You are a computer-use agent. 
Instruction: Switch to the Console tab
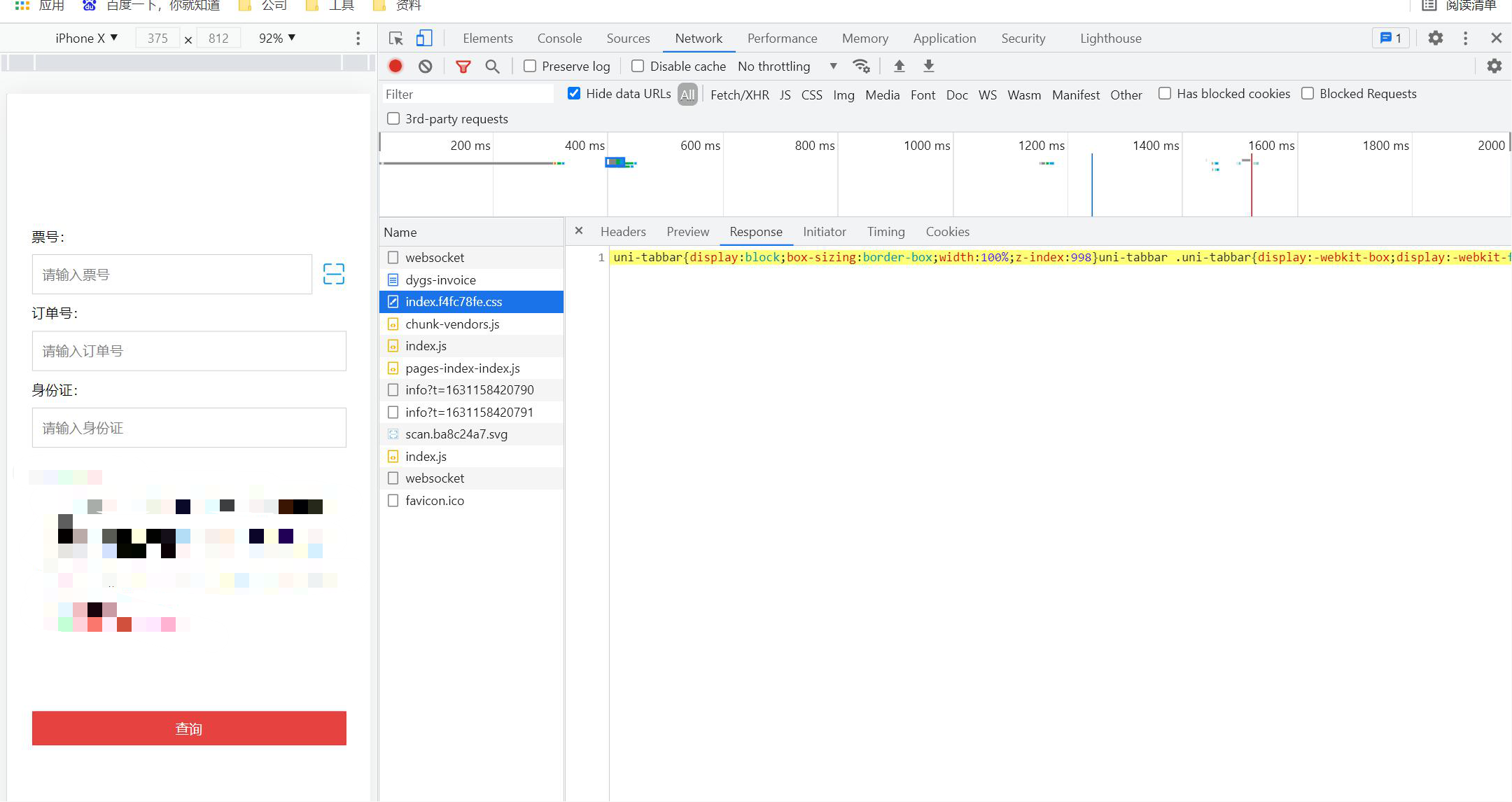pyautogui.click(x=559, y=39)
